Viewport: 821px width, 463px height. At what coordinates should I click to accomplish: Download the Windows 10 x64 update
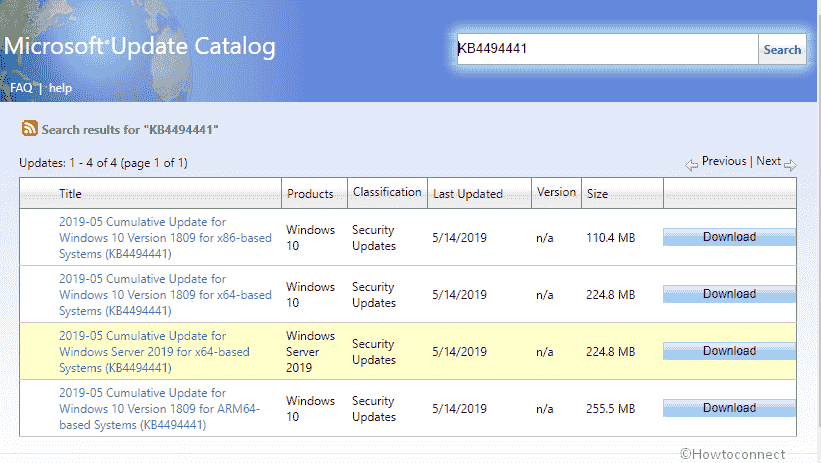729,294
